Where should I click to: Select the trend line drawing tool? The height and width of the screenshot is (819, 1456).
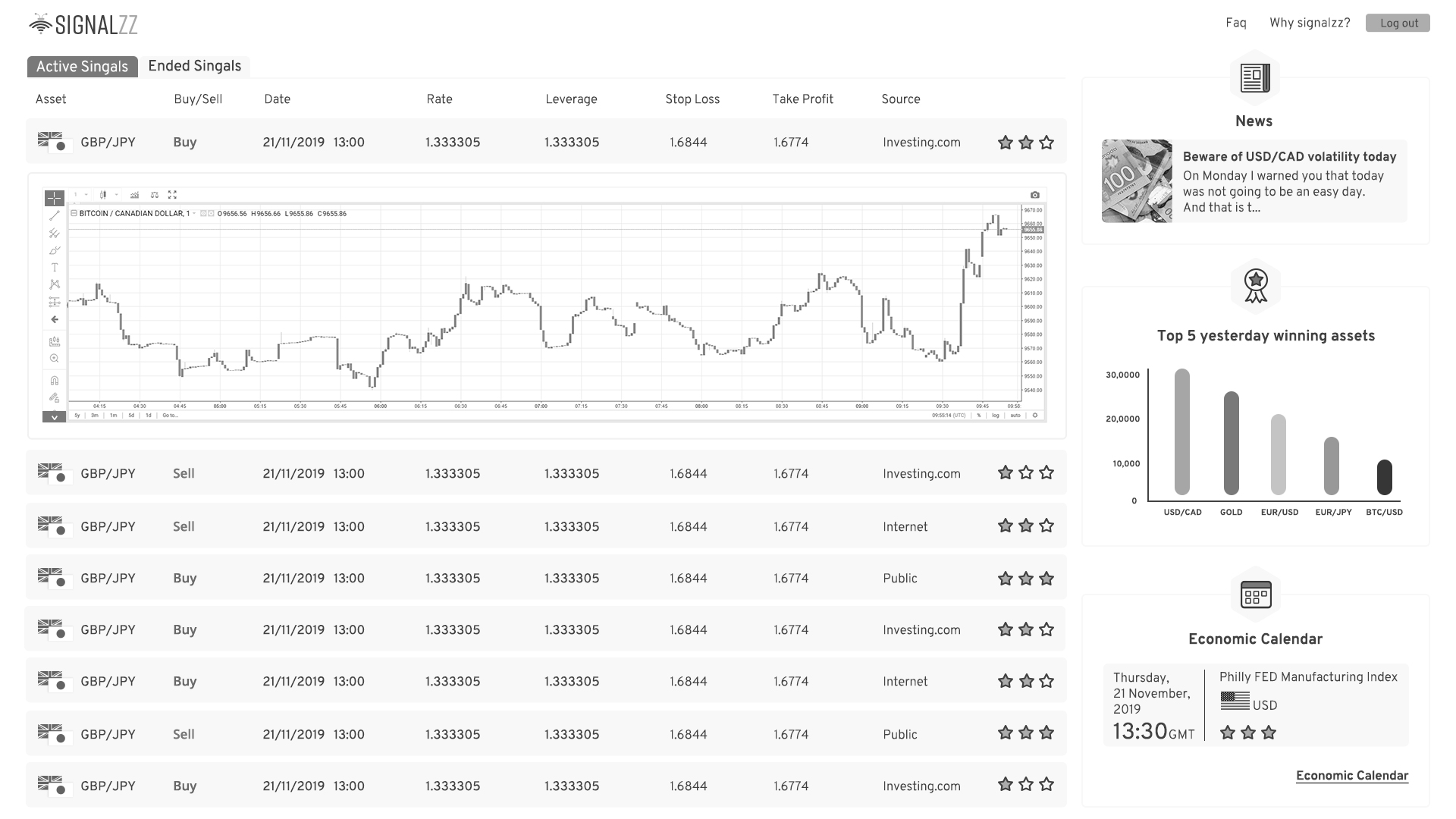(54, 216)
